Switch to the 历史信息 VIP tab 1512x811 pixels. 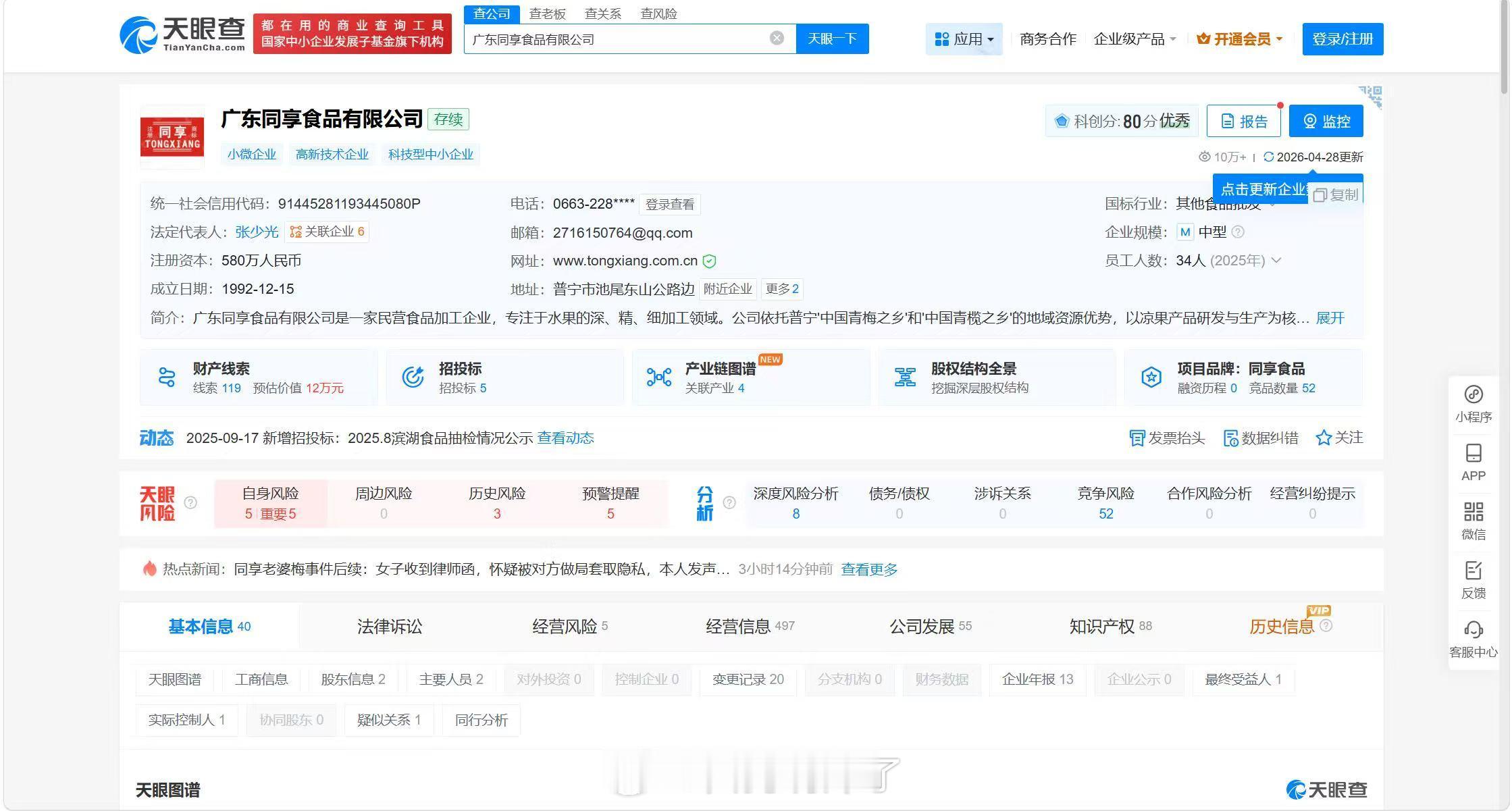tap(1282, 627)
